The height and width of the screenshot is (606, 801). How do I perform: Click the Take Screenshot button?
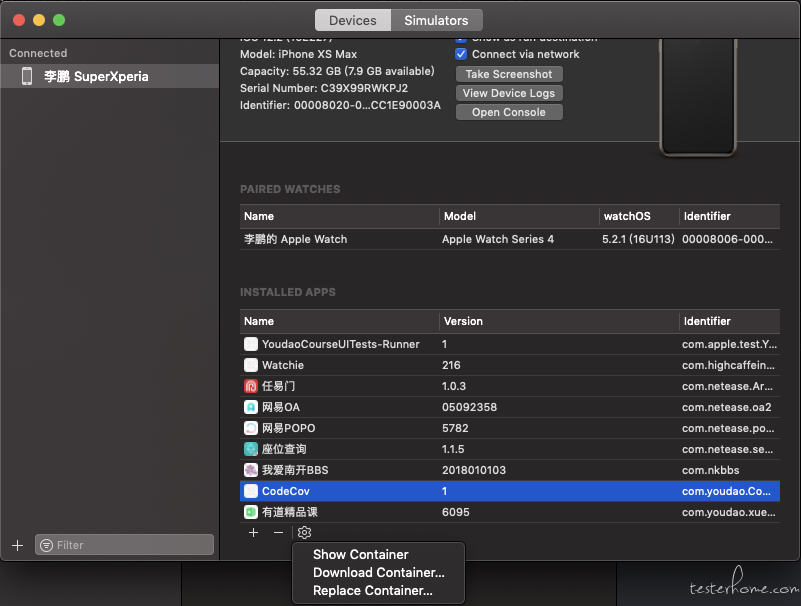coord(509,74)
